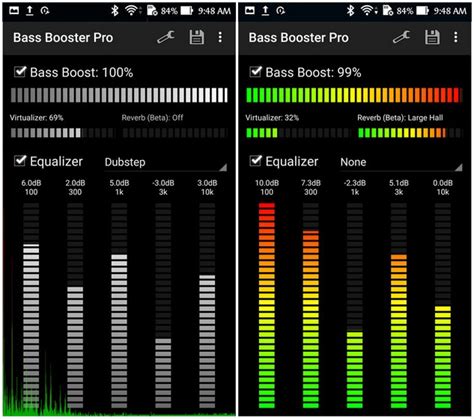Viewport: 474px width, 419px height.
Task: Tap the Reverb (Beta): Off bar
Action: pyautogui.click(x=175, y=133)
